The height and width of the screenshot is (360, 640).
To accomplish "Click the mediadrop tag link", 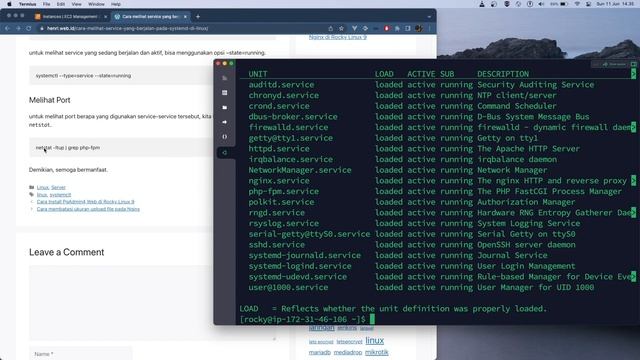I will click(x=348, y=353).
